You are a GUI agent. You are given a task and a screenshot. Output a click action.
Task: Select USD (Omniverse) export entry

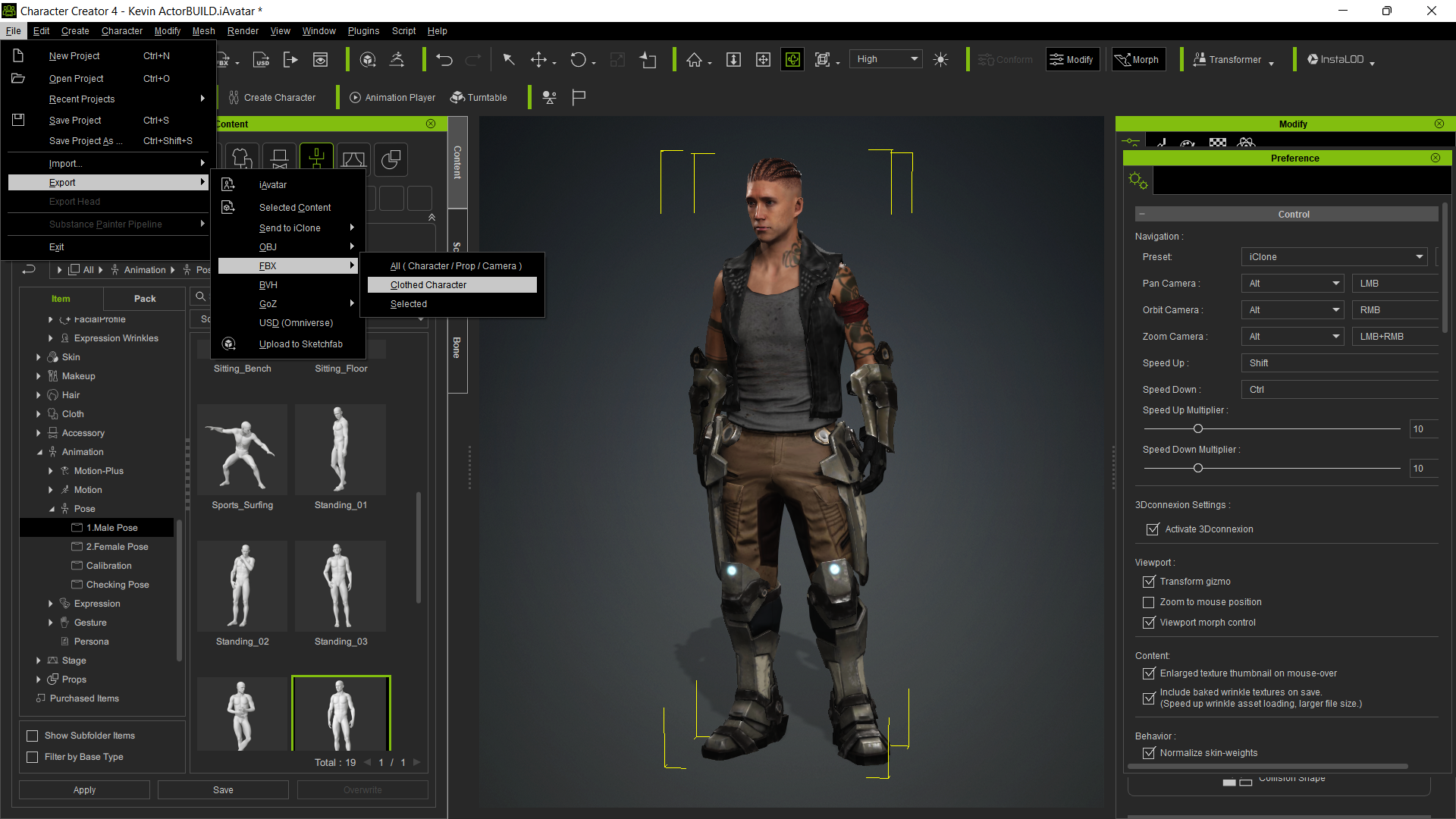(296, 323)
